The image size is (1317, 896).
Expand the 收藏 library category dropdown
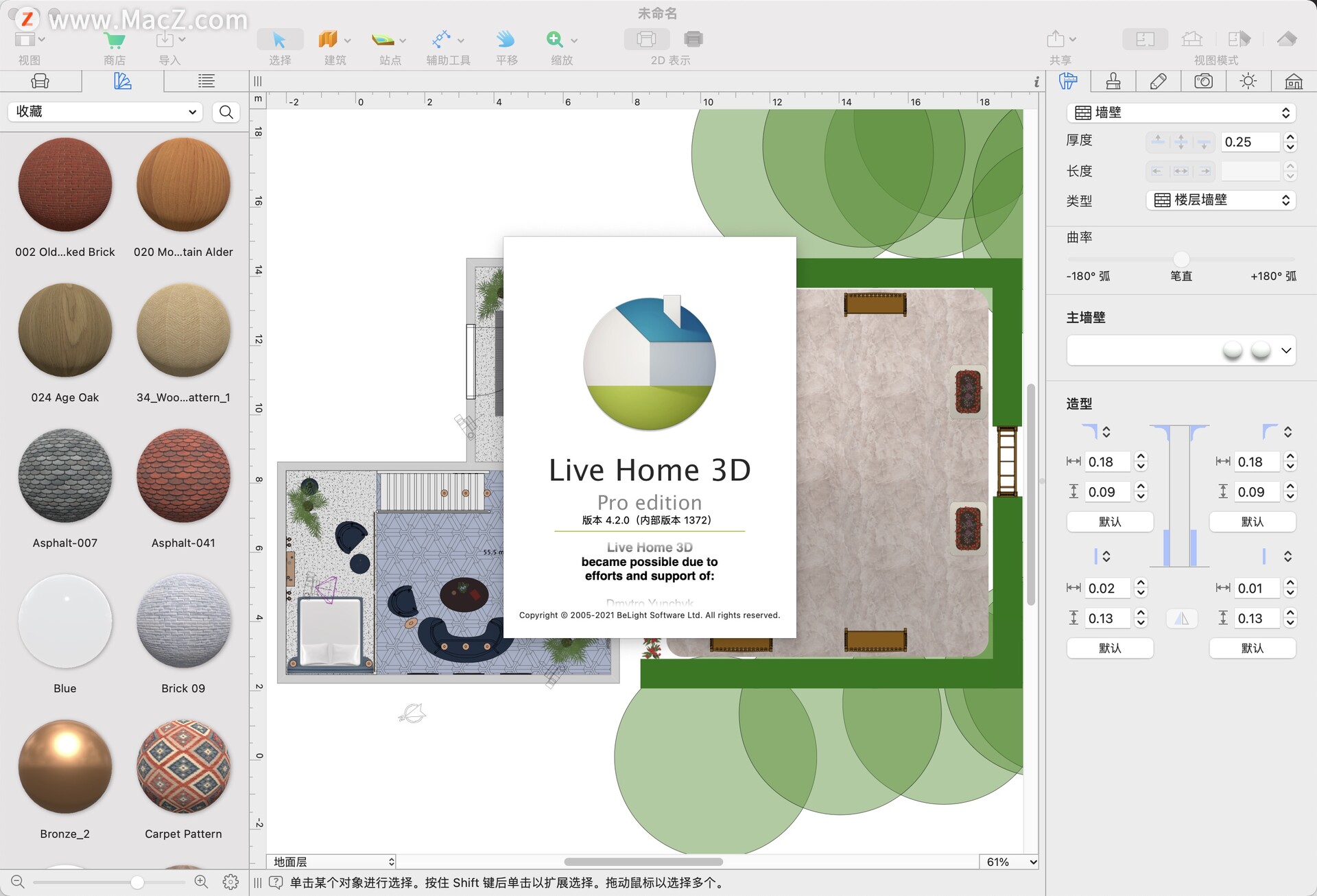click(106, 112)
